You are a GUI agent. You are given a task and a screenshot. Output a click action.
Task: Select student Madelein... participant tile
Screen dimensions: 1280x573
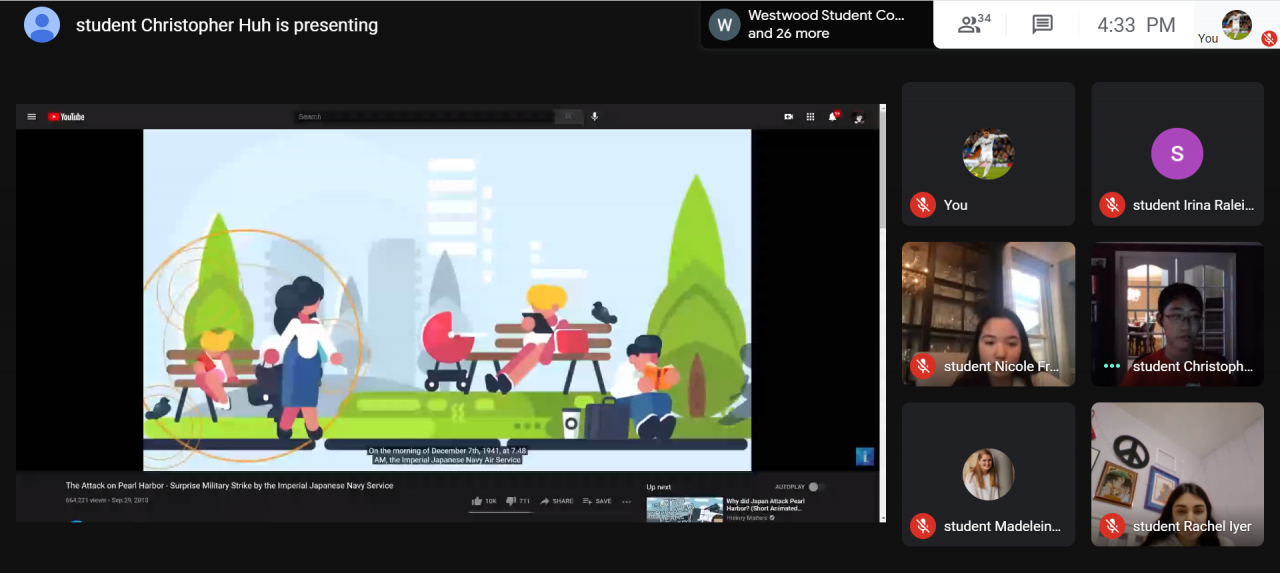pos(988,474)
